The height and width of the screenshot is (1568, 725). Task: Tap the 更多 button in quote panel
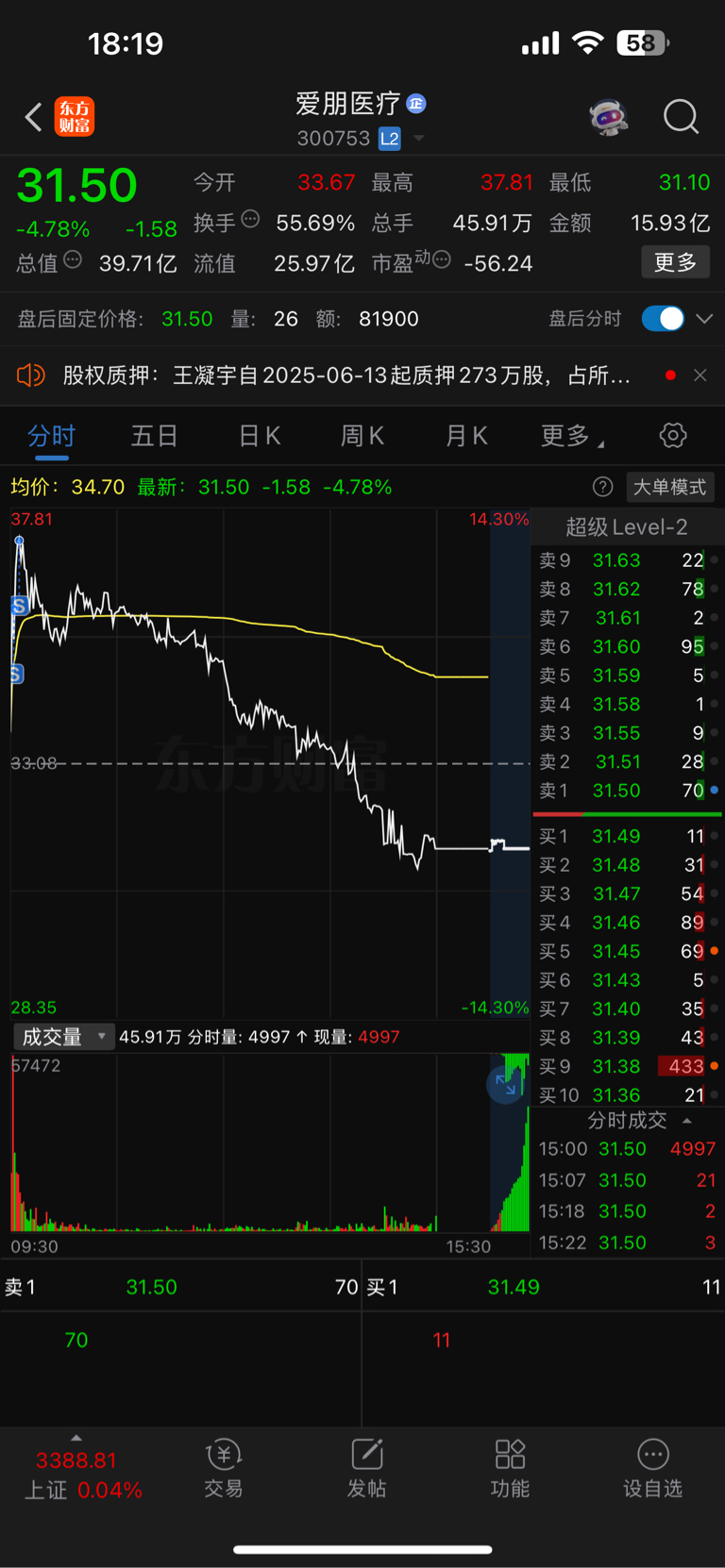[x=676, y=262]
